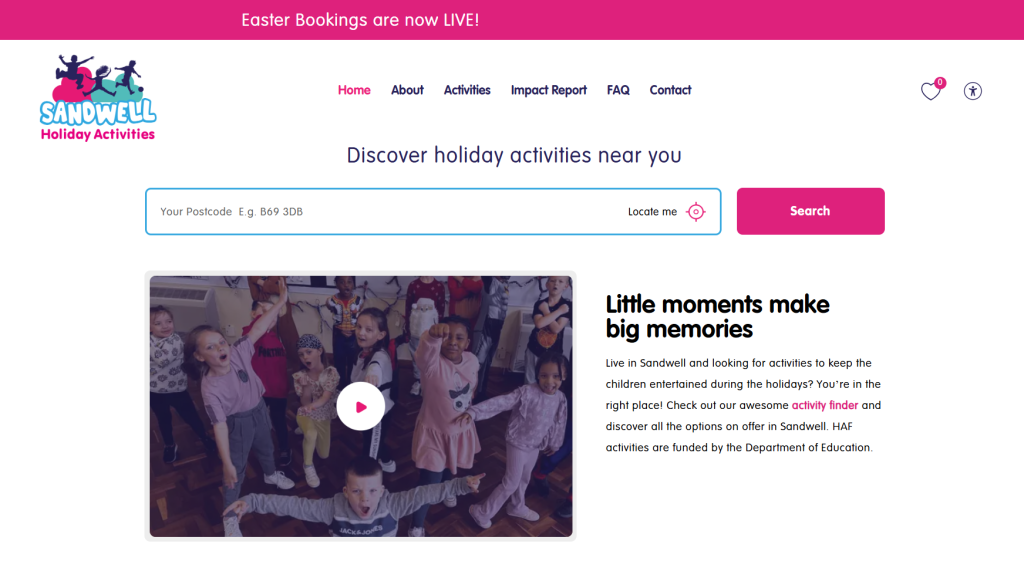The width and height of the screenshot is (1024, 578).
Task: Click the Sandwell Holiday Activities logo
Action: pyautogui.click(x=98, y=99)
